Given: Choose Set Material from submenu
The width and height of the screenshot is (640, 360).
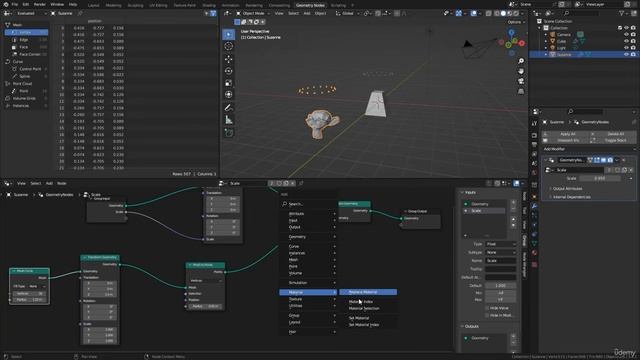Looking at the screenshot, I should coord(368,318).
